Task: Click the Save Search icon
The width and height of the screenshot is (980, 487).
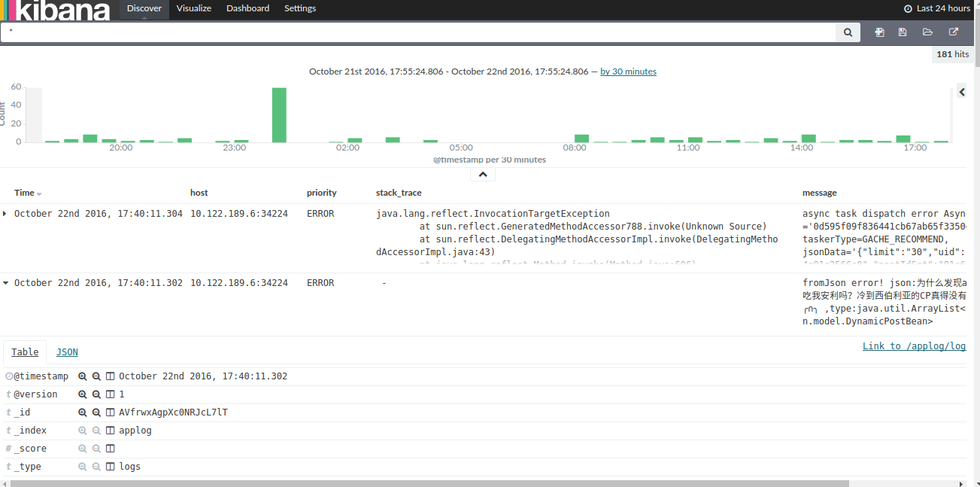Action: pos(903,32)
